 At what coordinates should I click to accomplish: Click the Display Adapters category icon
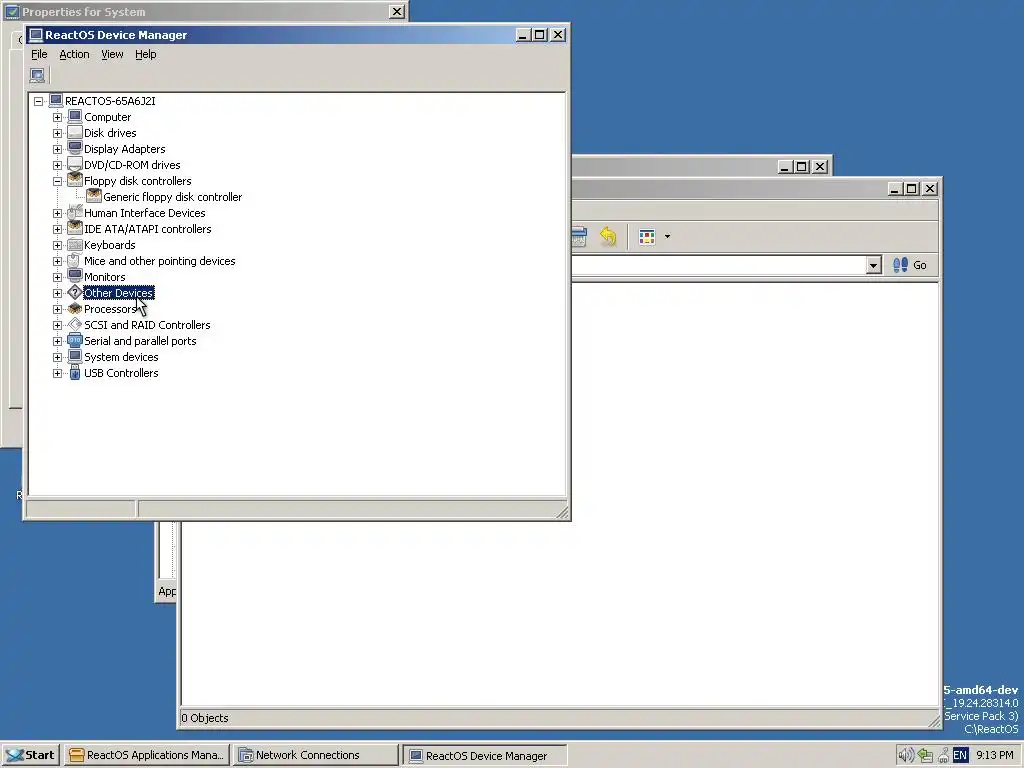pyautogui.click(x=74, y=149)
